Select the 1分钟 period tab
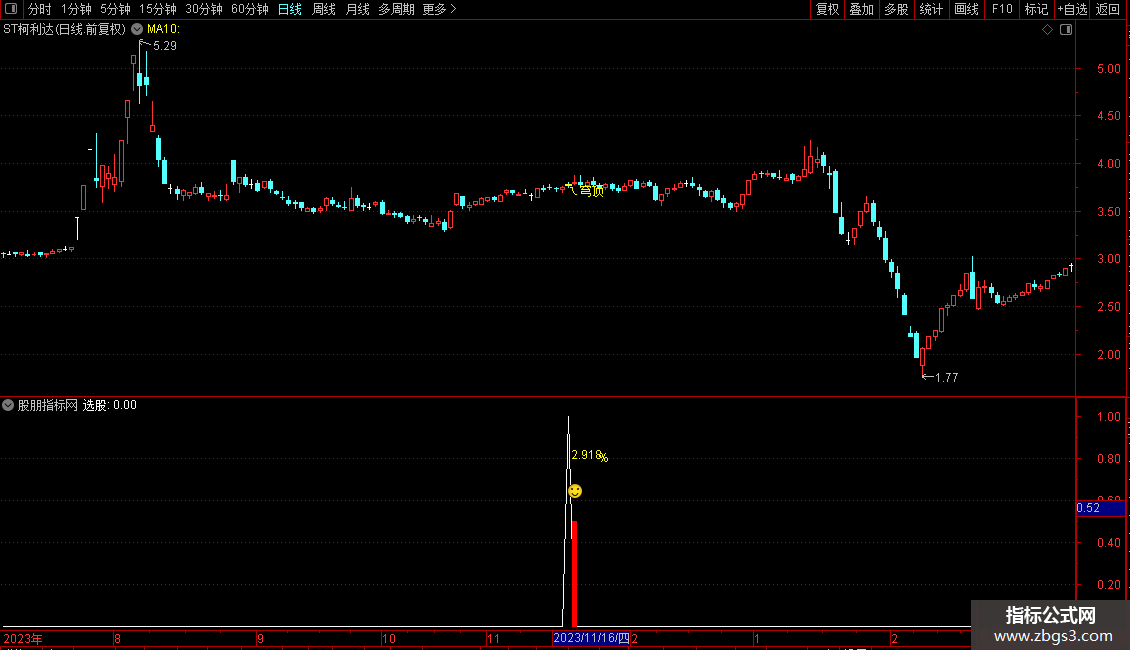Viewport: 1130px width, 650px height. point(76,9)
